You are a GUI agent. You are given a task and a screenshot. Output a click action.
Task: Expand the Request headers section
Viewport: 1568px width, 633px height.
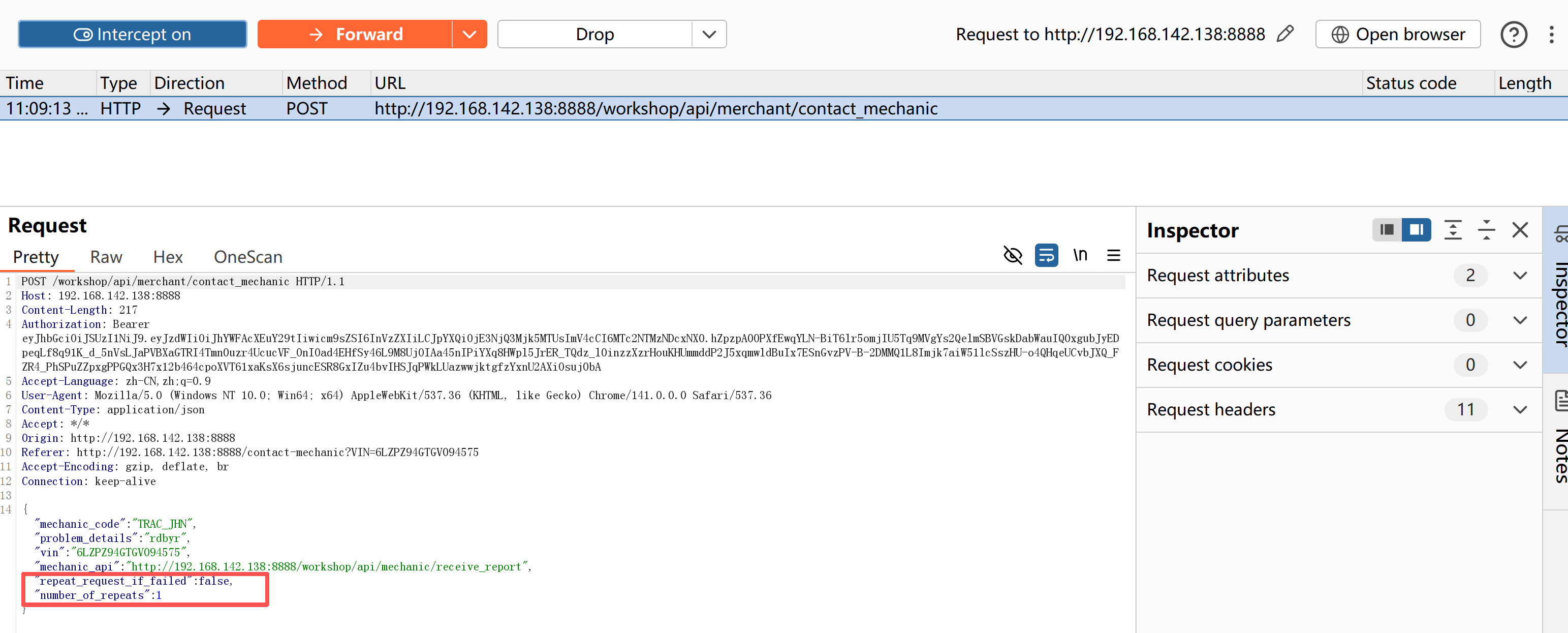coord(1520,409)
